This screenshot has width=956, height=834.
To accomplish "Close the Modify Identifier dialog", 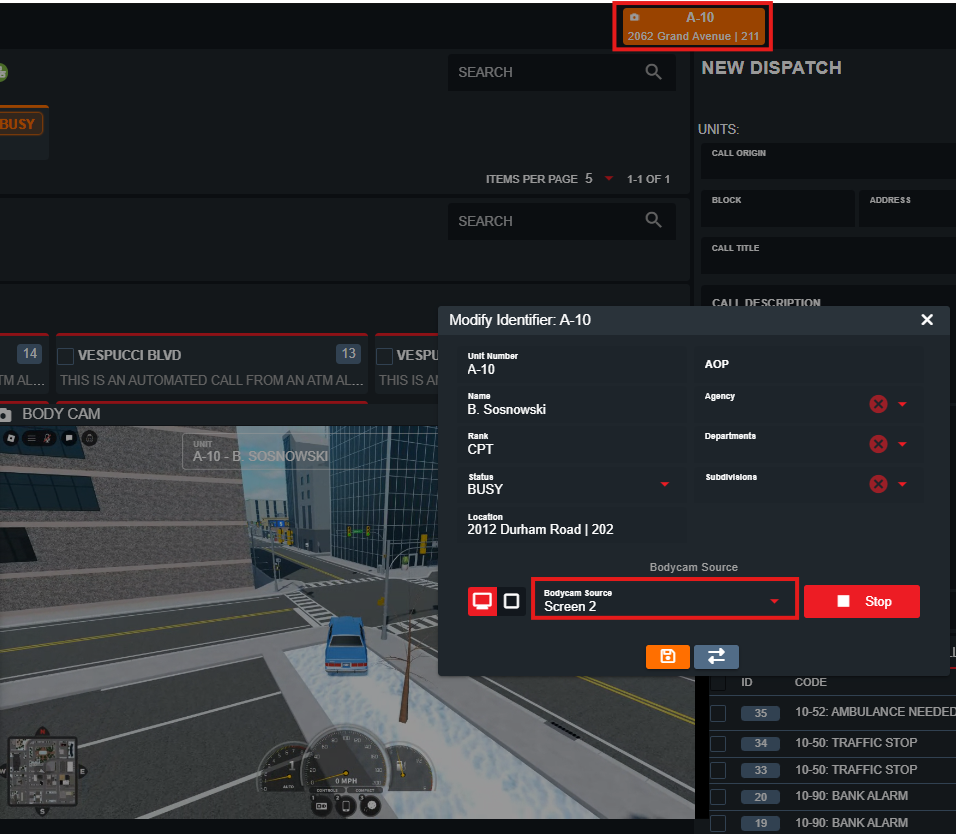I will tap(926, 320).
